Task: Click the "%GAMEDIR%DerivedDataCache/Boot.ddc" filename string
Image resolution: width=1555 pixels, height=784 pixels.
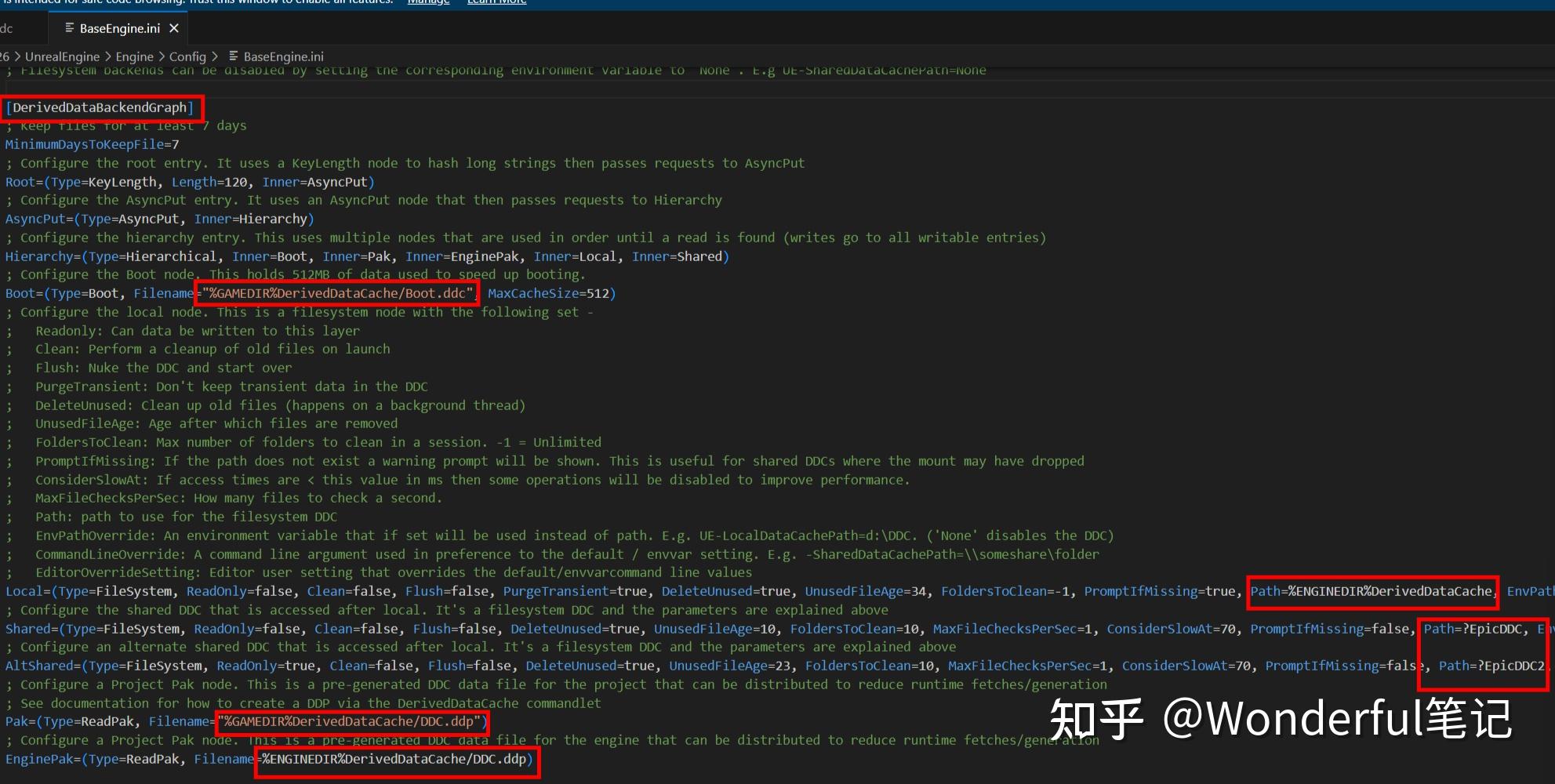Action: (338, 293)
